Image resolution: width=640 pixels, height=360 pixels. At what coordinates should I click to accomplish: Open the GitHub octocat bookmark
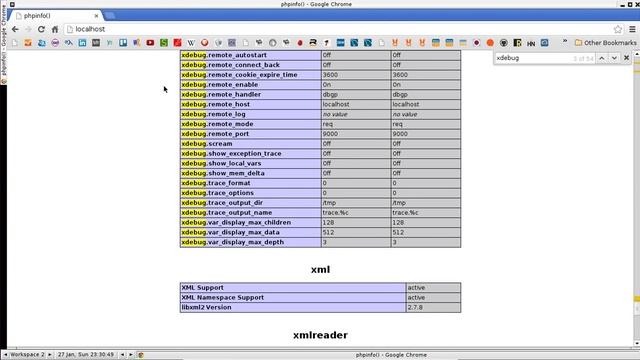504,42
